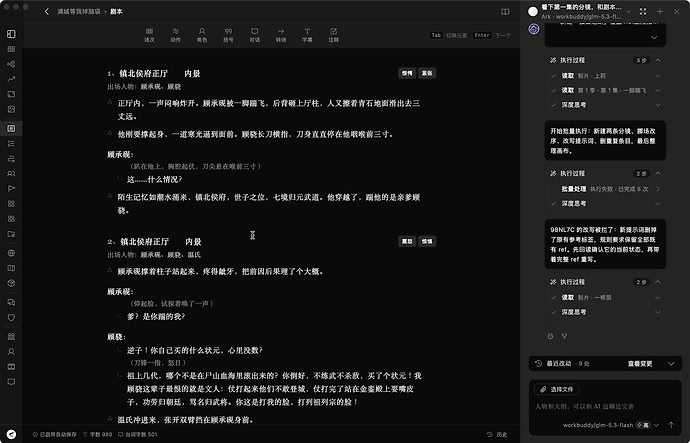Expand the 最近改动 bar chevron
This screenshot has height=443, width=690.
[671, 363]
